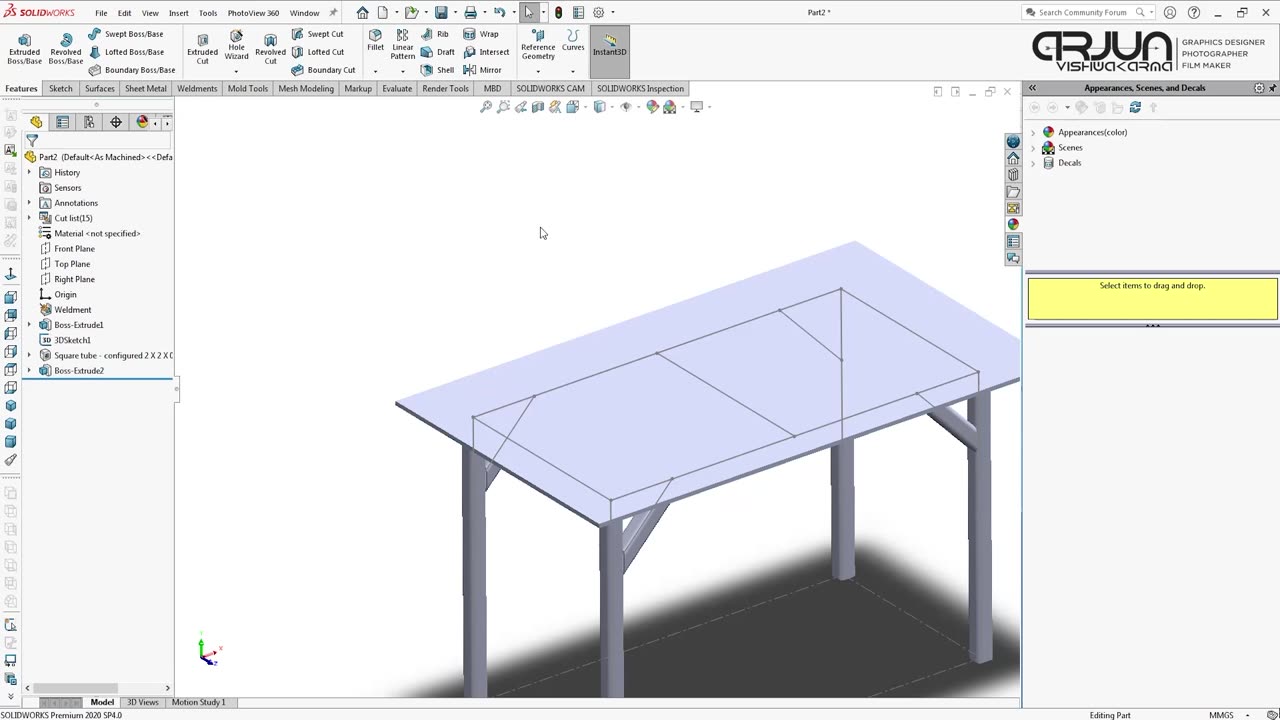Switch to the Evaluate tab
Viewport: 1280px width, 720px height.
point(397,88)
